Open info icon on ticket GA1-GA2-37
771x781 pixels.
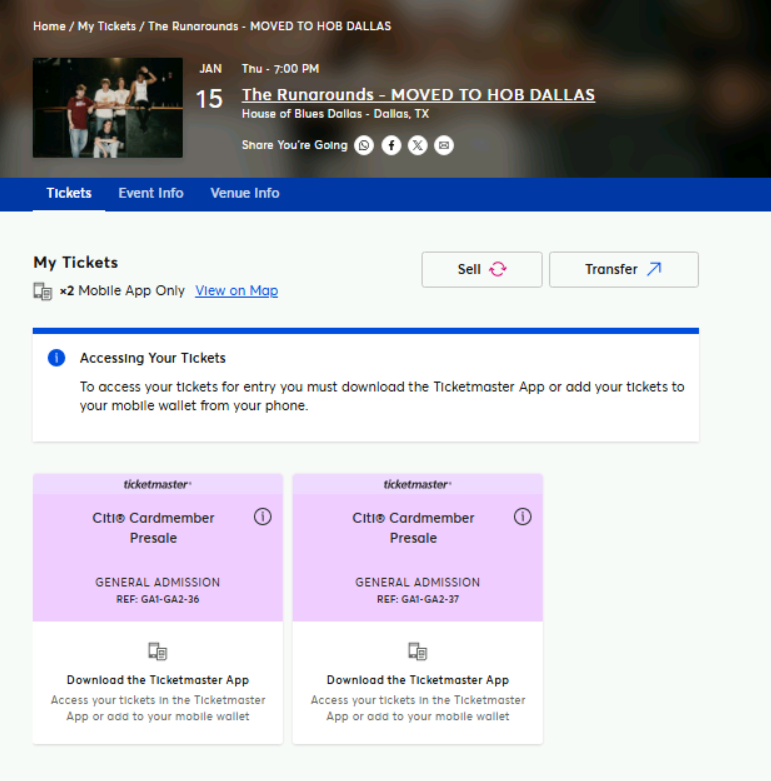(522, 517)
